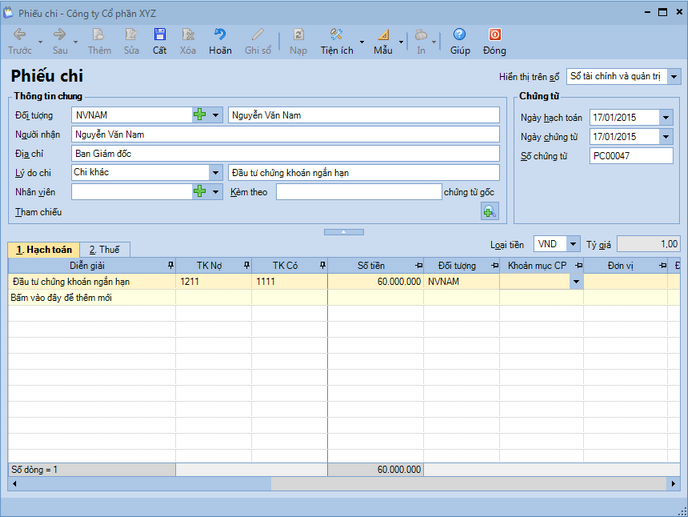
Task: Close form with Đóng icon
Action: click(x=495, y=35)
